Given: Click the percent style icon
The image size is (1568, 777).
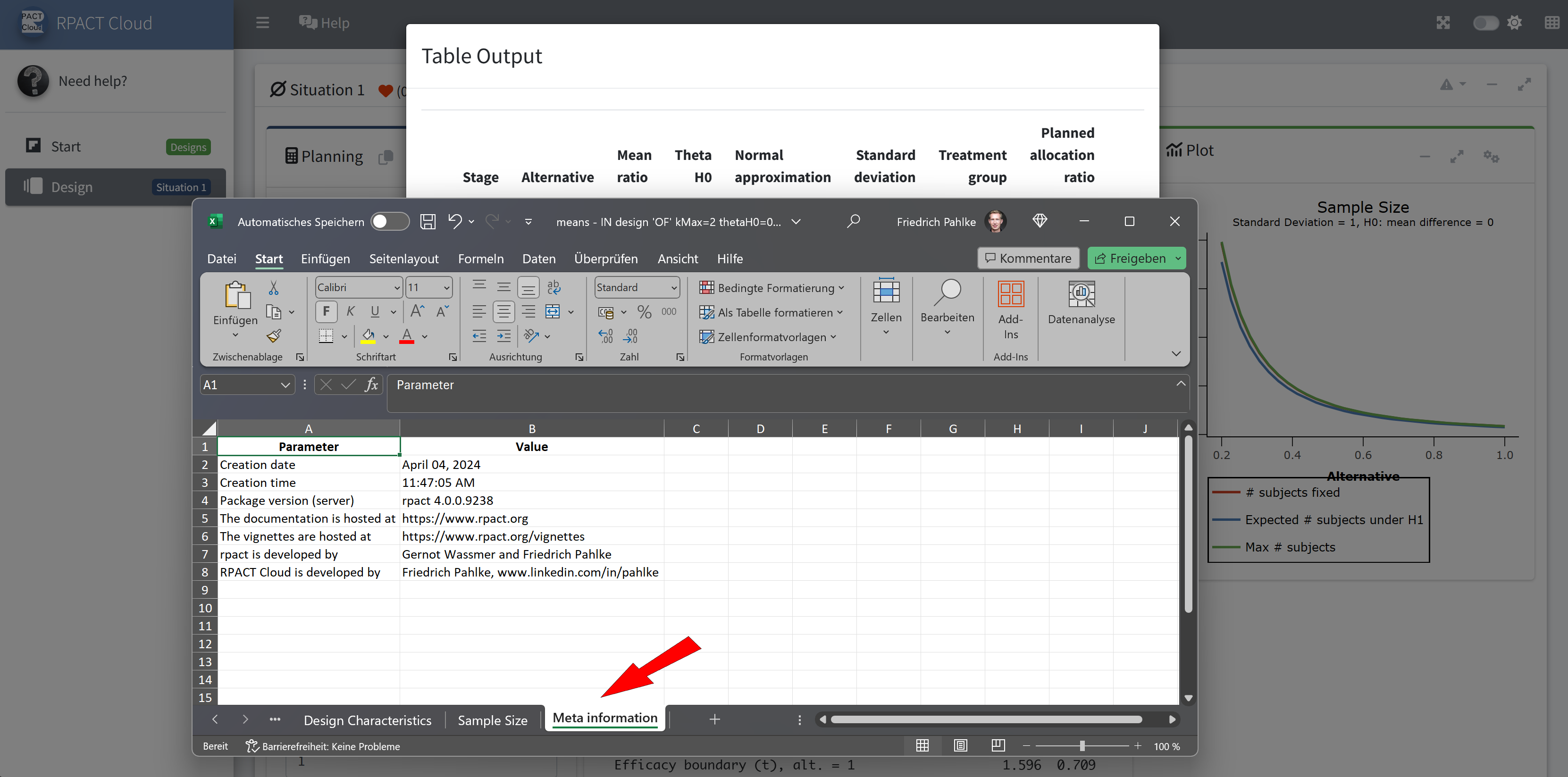Looking at the screenshot, I should click(644, 312).
